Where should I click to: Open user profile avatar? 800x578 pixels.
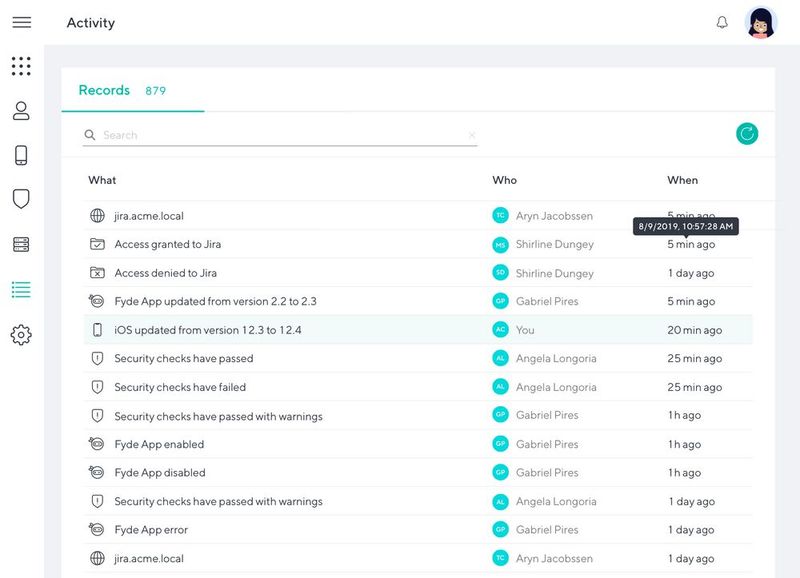coord(761,22)
